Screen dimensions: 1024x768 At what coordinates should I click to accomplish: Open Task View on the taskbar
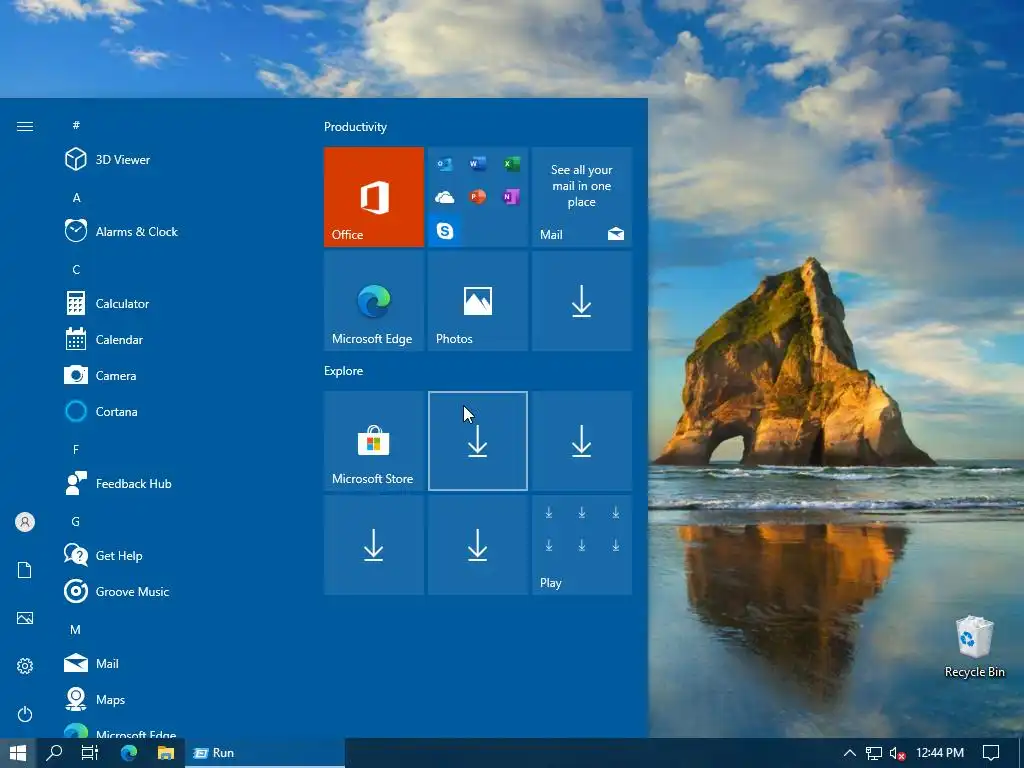(90, 753)
